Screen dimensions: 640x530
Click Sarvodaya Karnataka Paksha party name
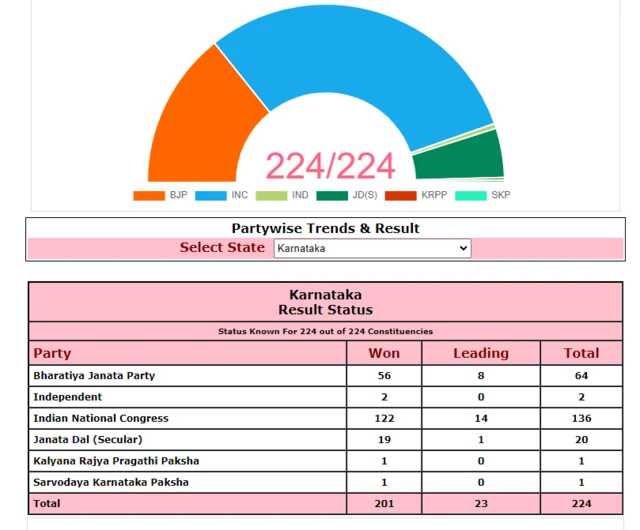pos(111,482)
